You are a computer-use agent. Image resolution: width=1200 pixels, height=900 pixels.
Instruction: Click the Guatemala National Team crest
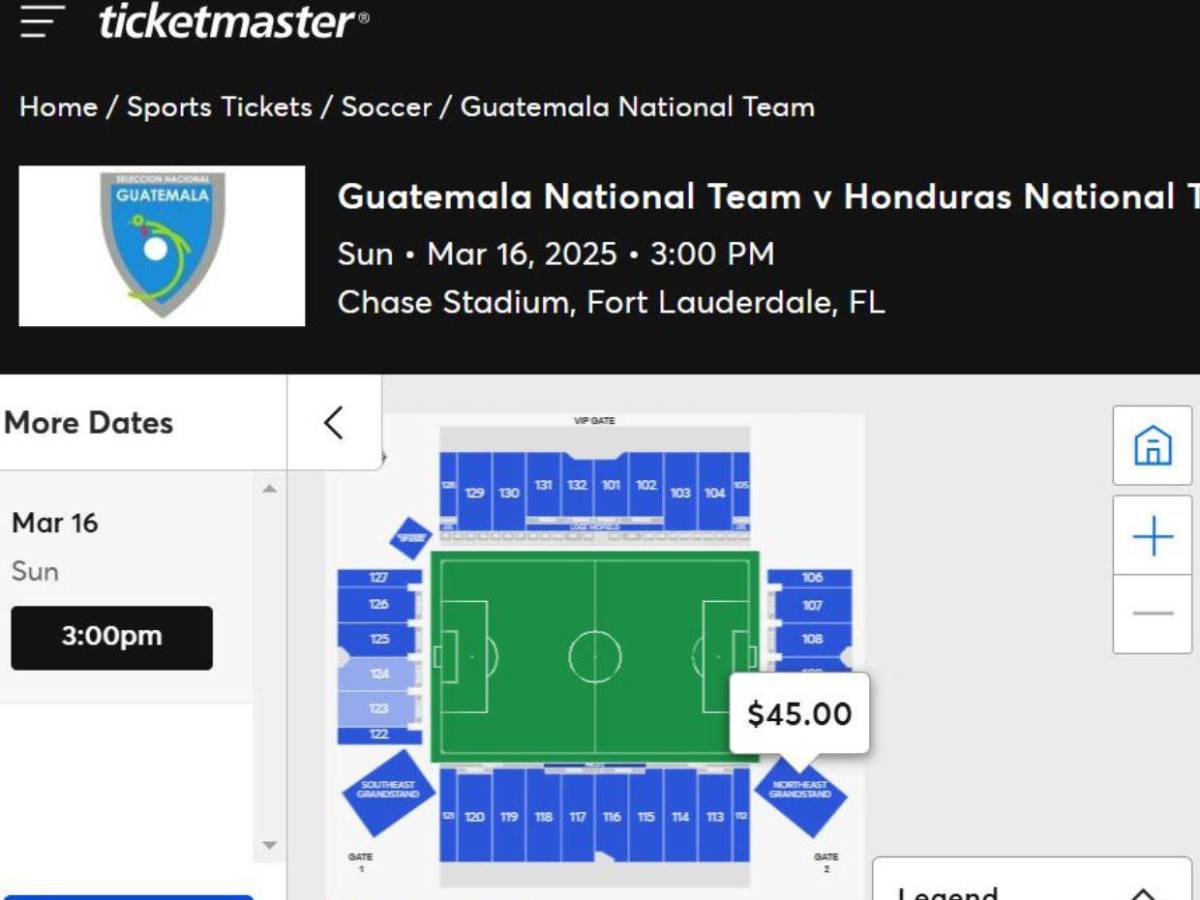(x=161, y=245)
